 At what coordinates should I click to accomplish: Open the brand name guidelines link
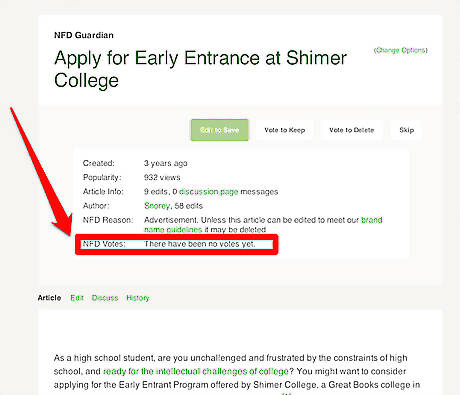263,225
